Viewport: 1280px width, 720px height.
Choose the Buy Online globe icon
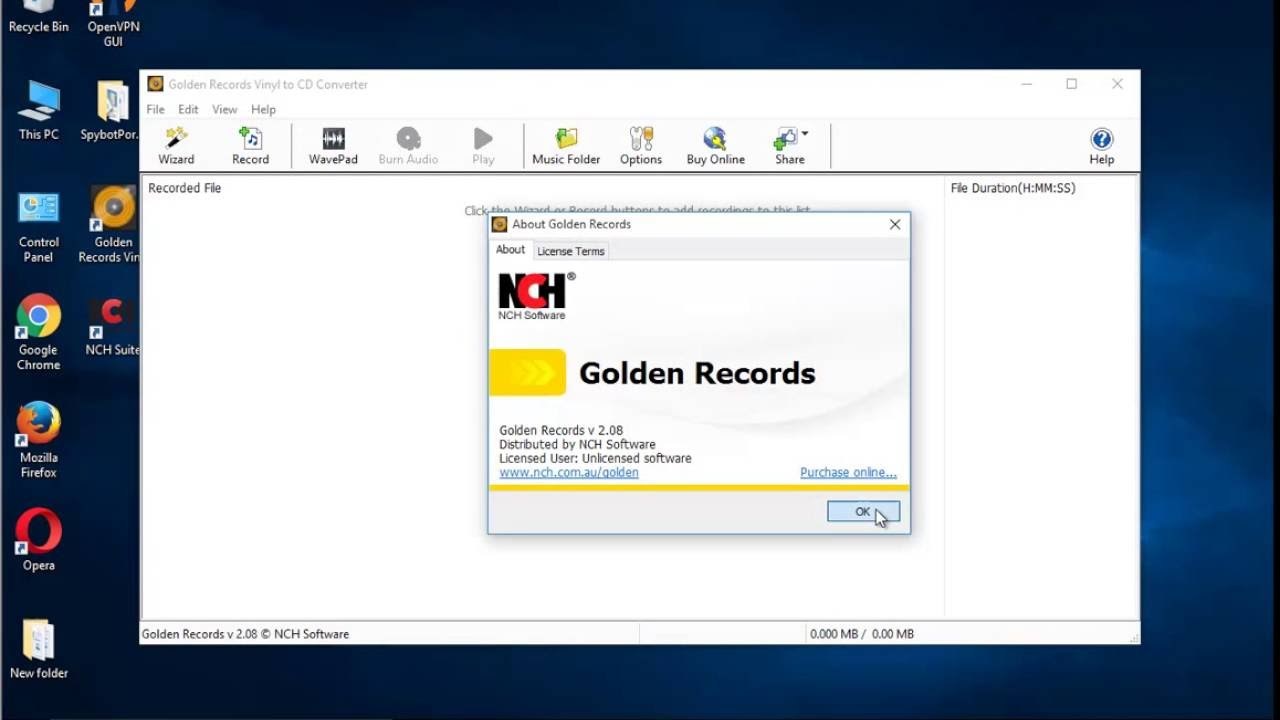[x=715, y=146]
